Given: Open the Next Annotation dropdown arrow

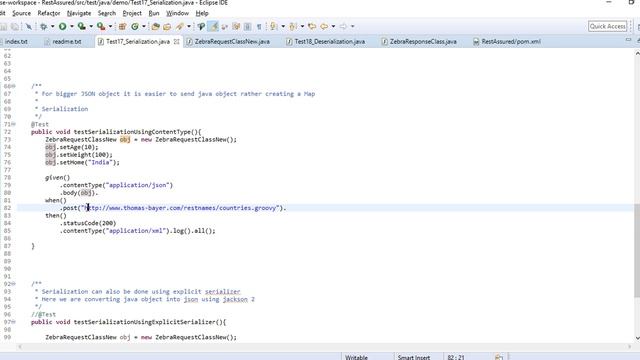Looking at the screenshot, I should [283, 27].
